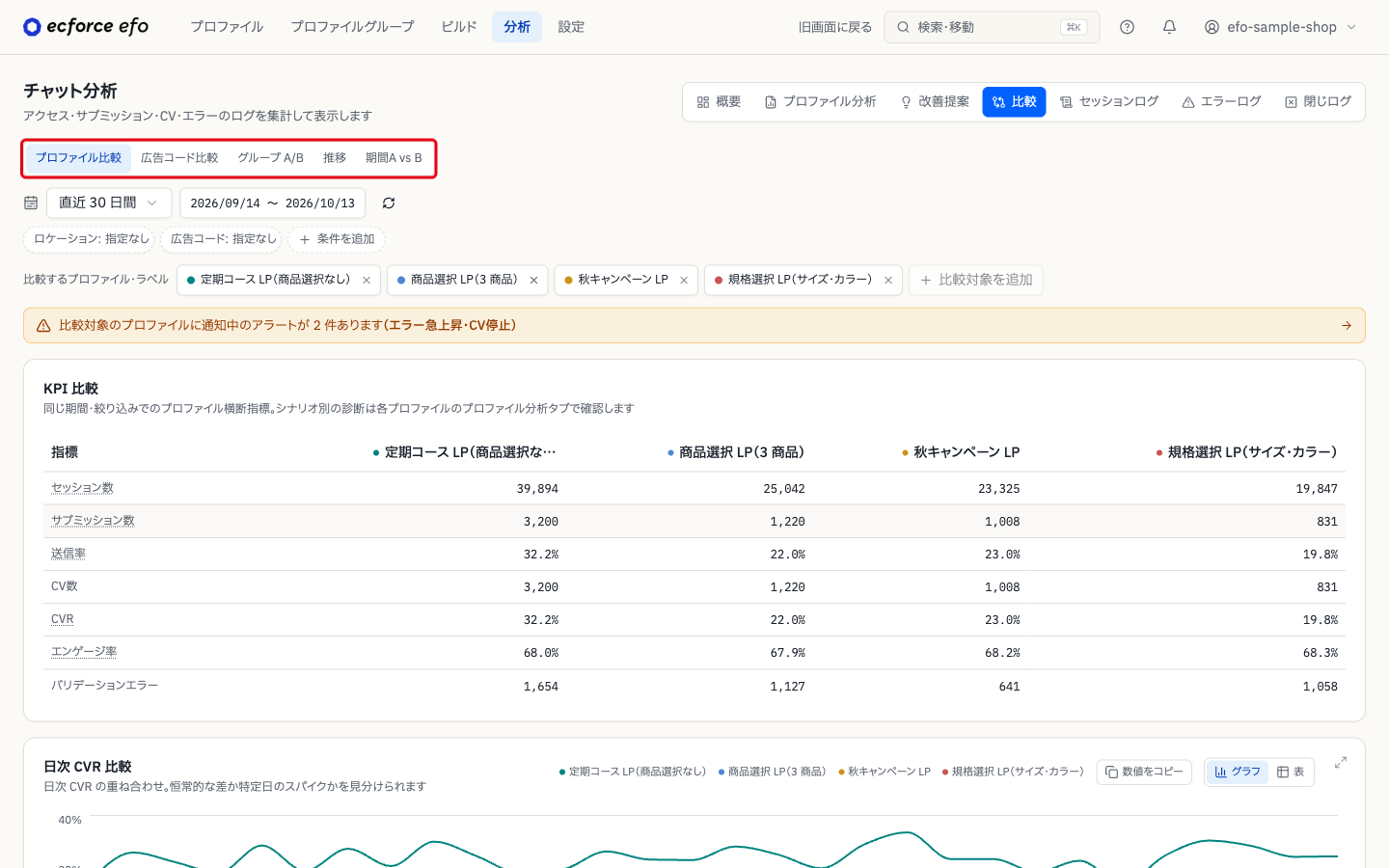Click 数値をコピー button
1389x868 pixels.
(x=1144, y=773)
